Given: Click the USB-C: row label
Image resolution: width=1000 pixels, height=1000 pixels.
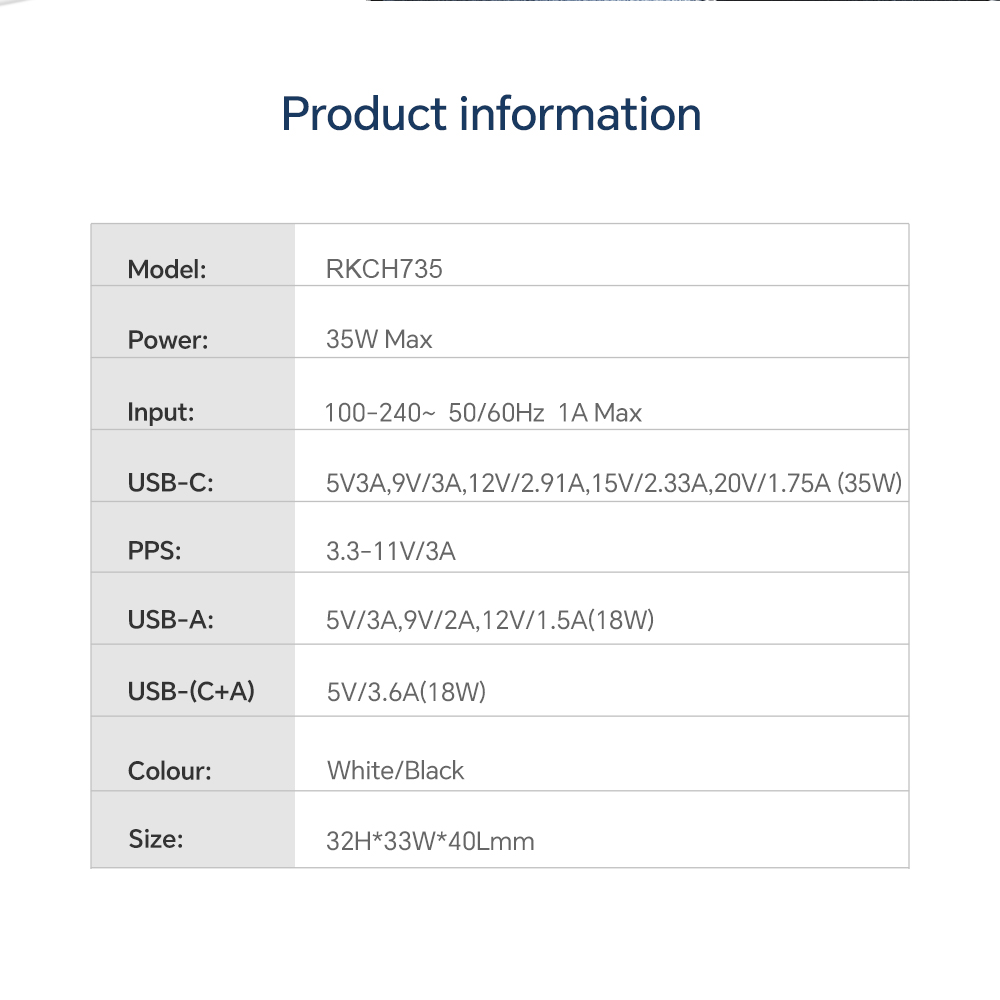Looking at the screenshot, I should tap(171, 484).
